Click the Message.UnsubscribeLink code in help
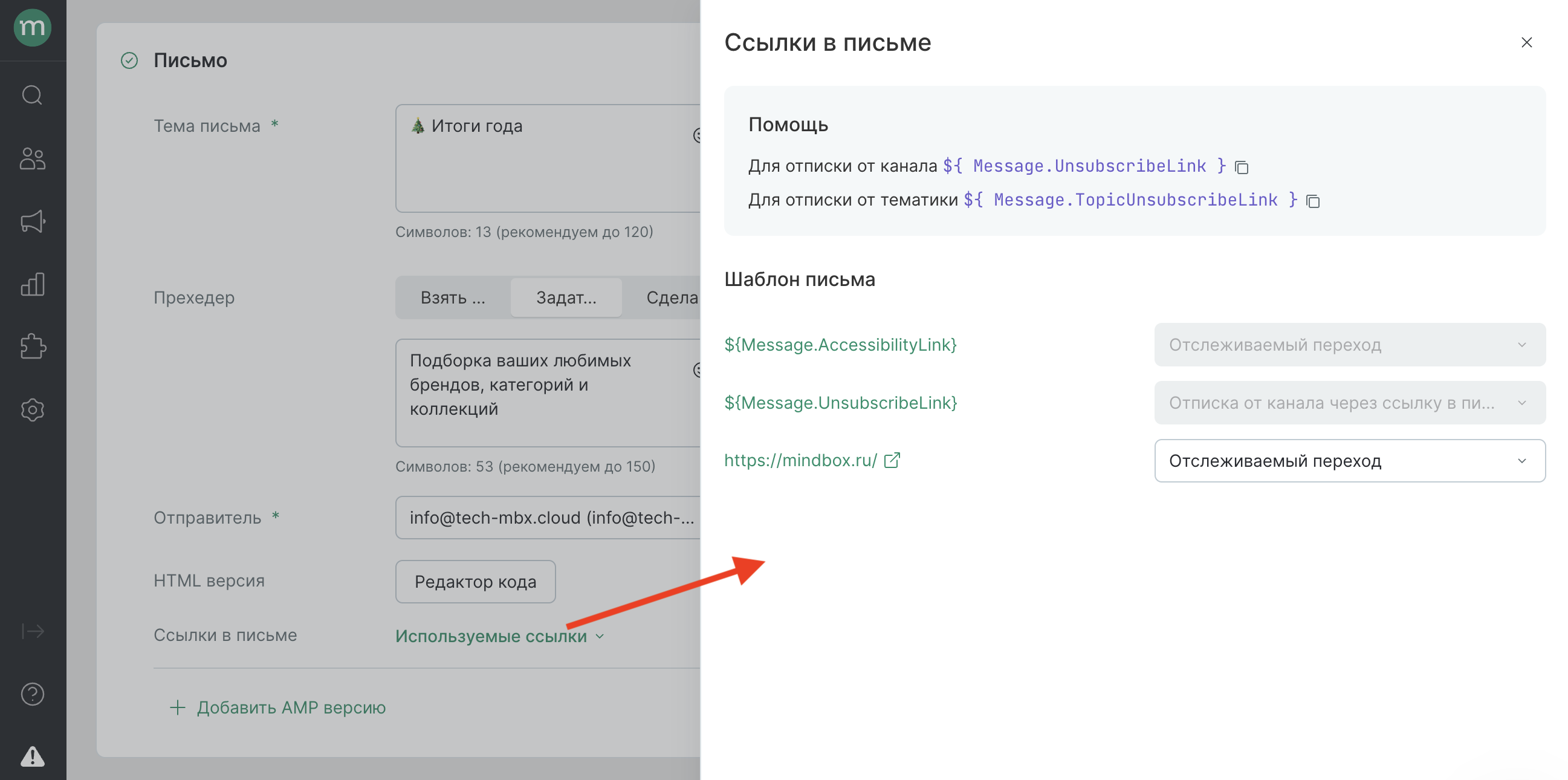This screenshot has width=1568, height=780. (1084, 166)
